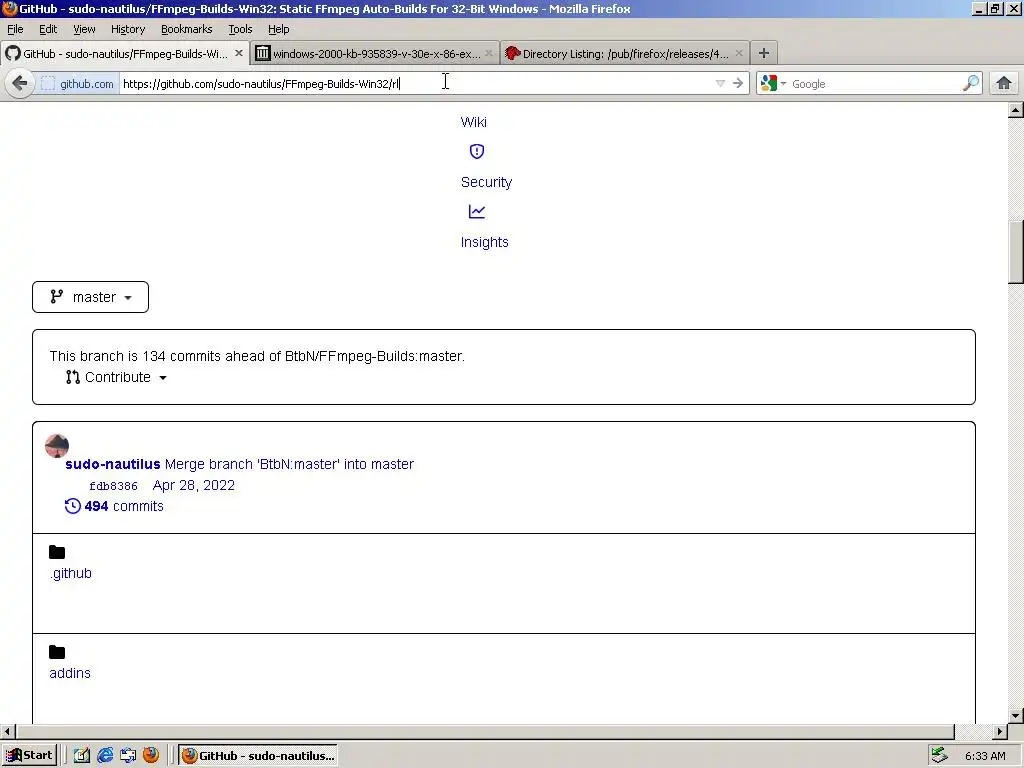Click the go arrow in the address bar

point(738,83)
